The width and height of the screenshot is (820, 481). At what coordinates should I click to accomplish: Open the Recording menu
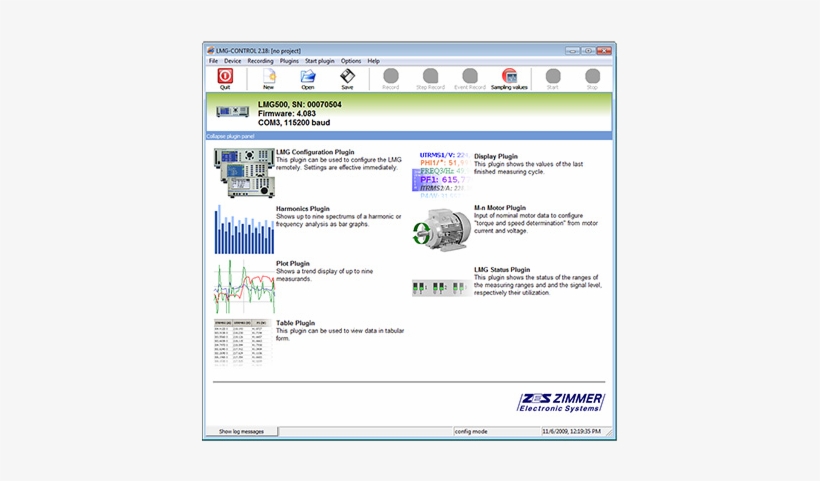[x=260, y=61]
